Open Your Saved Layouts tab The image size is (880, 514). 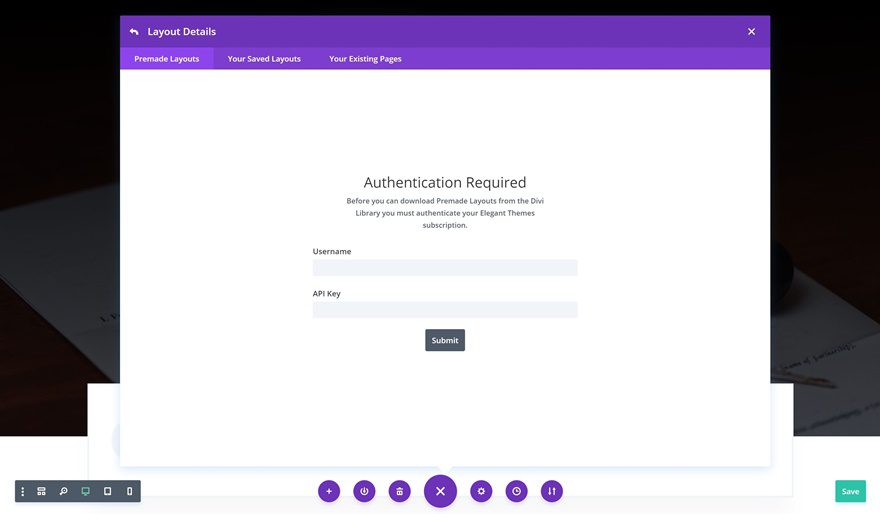264,59
